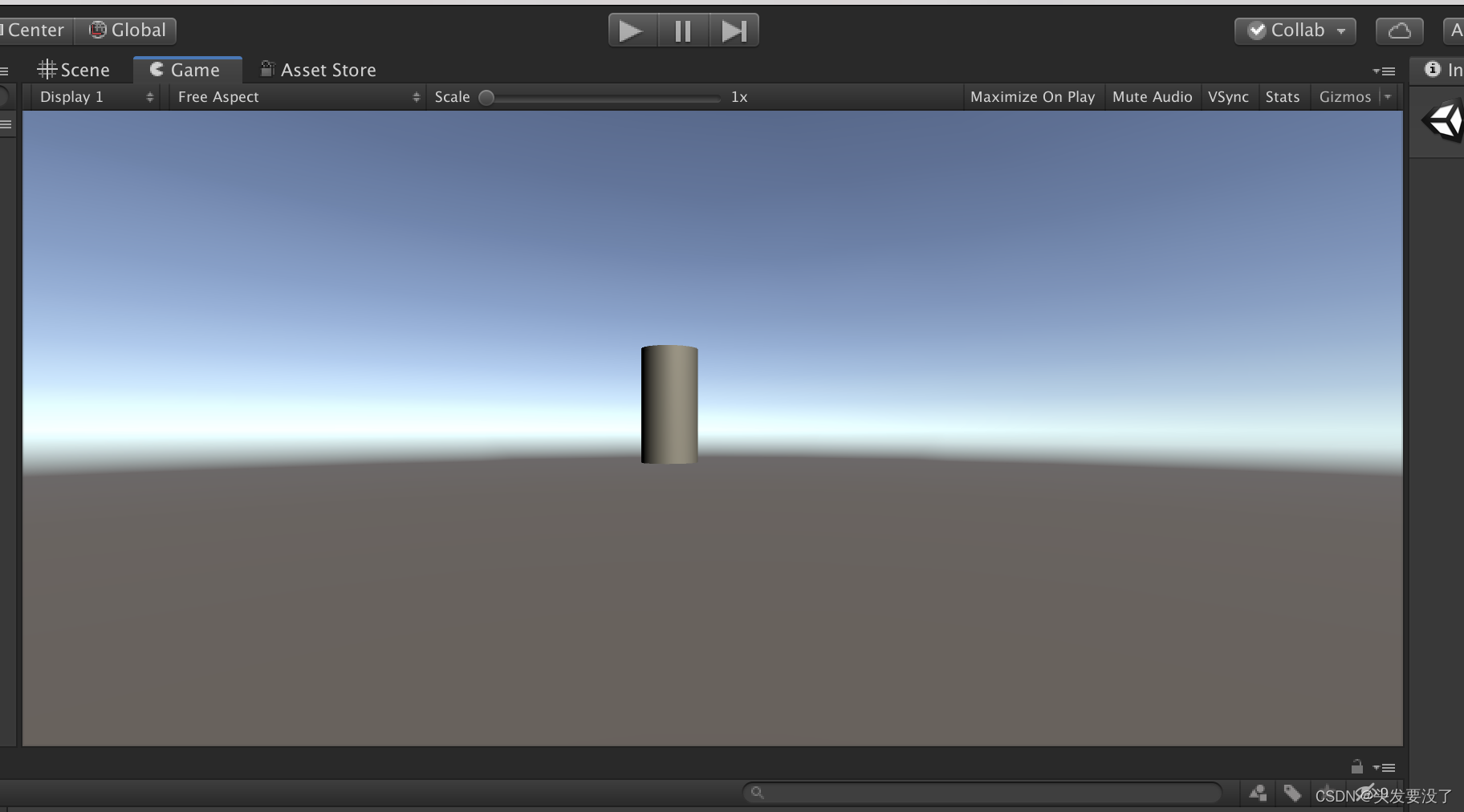The width and height of the screenshot is (1464, 812).
Task: Advance one frame with the Step button
Action: [734, 30]
